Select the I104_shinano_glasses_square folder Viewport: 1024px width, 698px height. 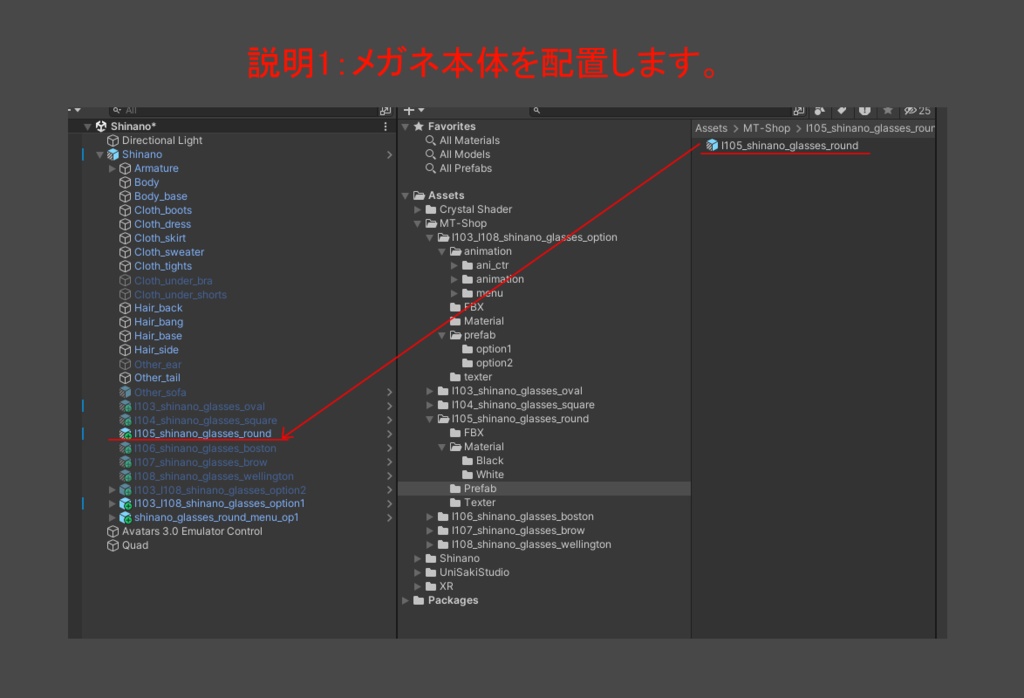click(522, 405)
